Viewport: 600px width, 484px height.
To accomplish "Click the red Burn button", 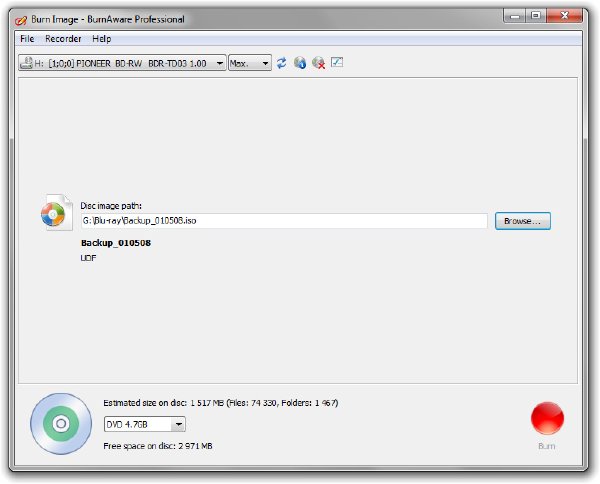I will click(547, 418).
